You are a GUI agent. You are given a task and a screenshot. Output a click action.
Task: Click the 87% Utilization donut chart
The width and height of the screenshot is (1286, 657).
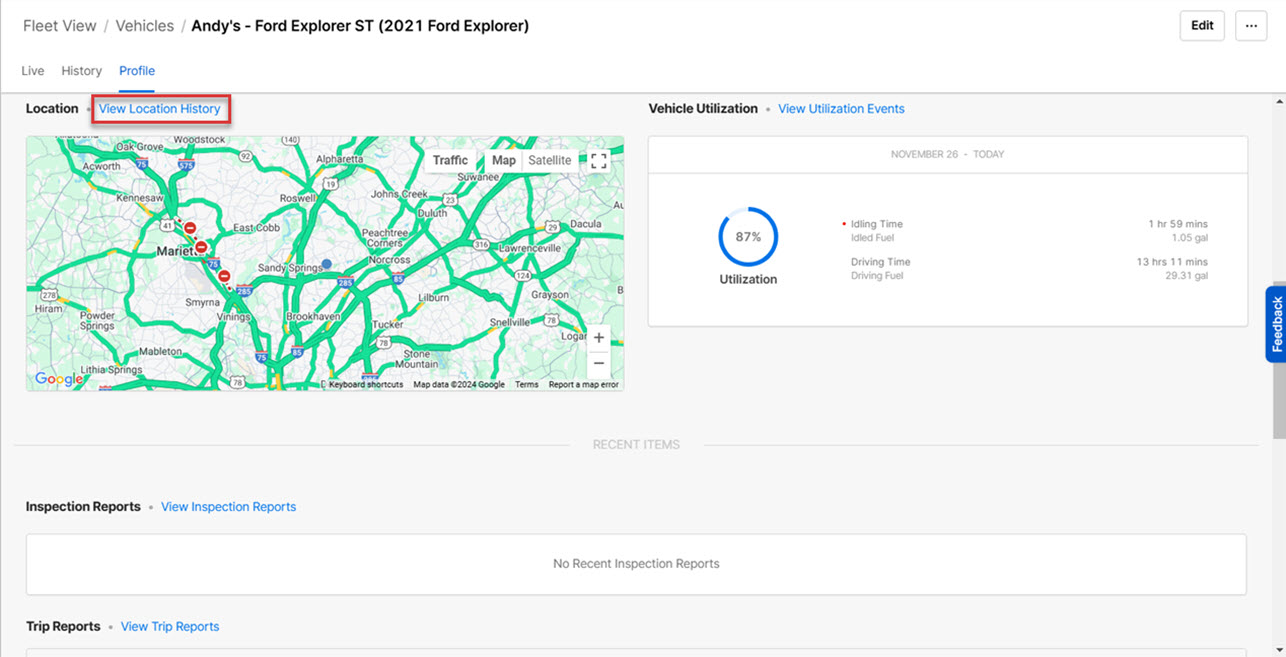(747, 238)
